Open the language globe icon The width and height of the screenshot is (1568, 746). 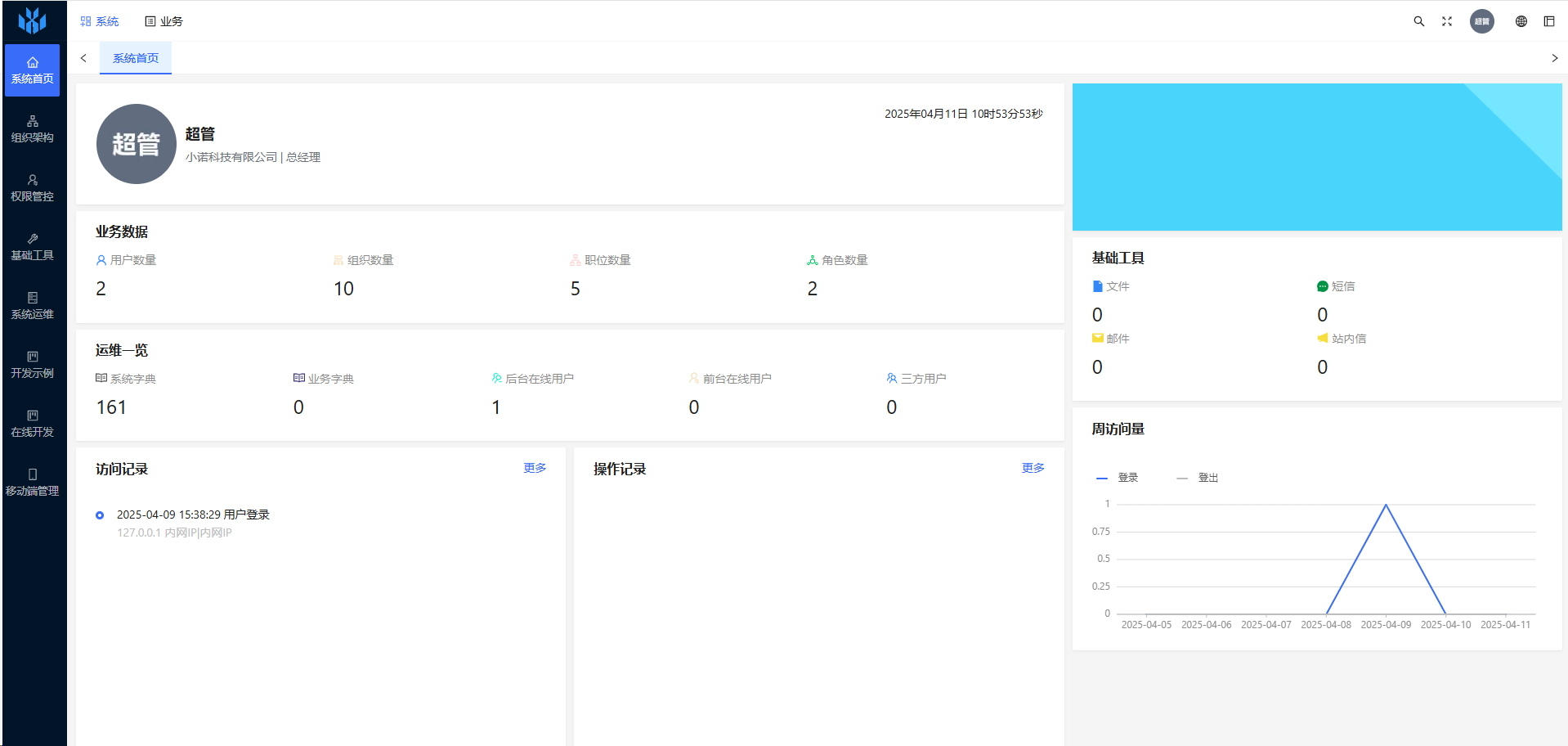pos(1521,21)
